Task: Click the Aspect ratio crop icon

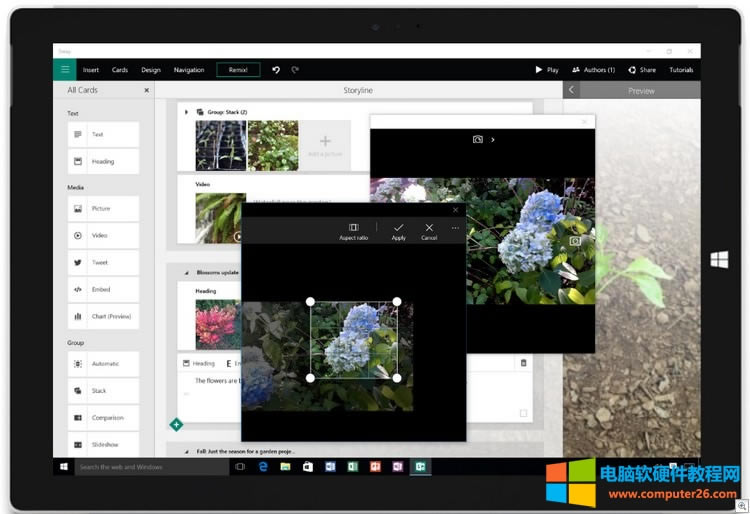Action: (353, 228)
